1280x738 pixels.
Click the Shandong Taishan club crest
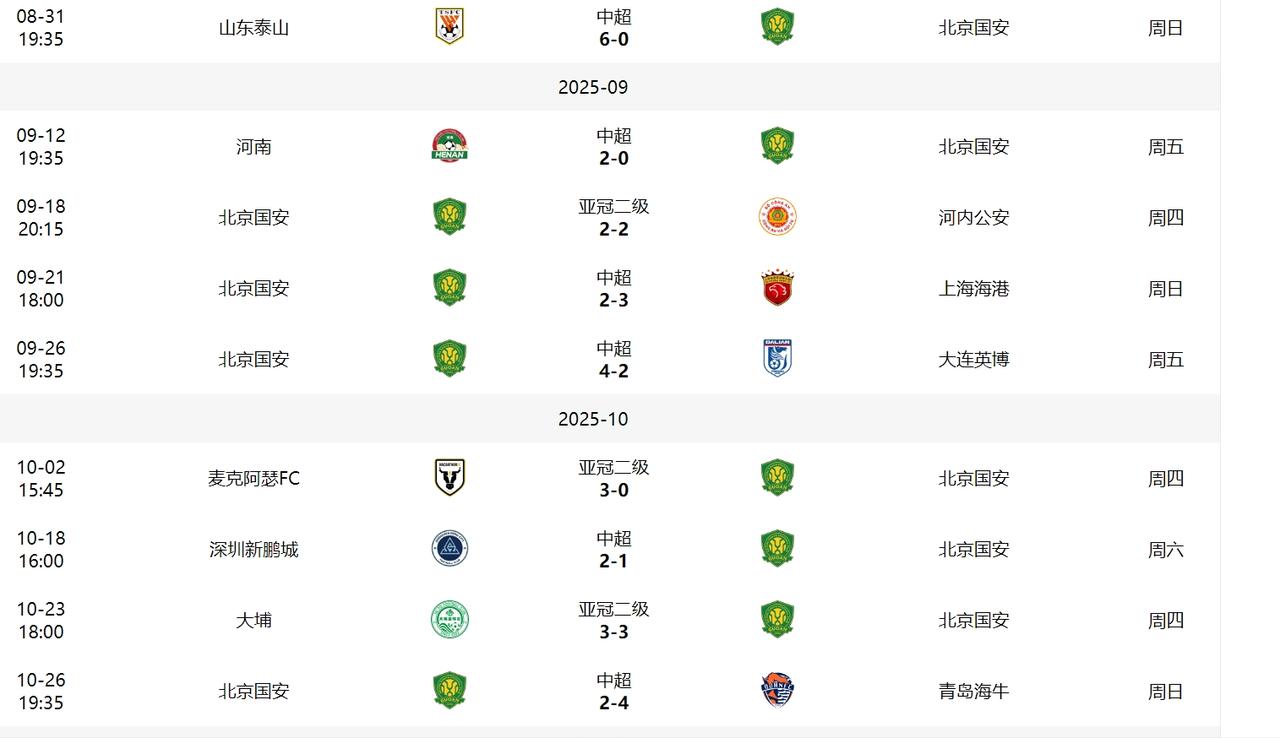pyautogui.click(x=449, y=26)
